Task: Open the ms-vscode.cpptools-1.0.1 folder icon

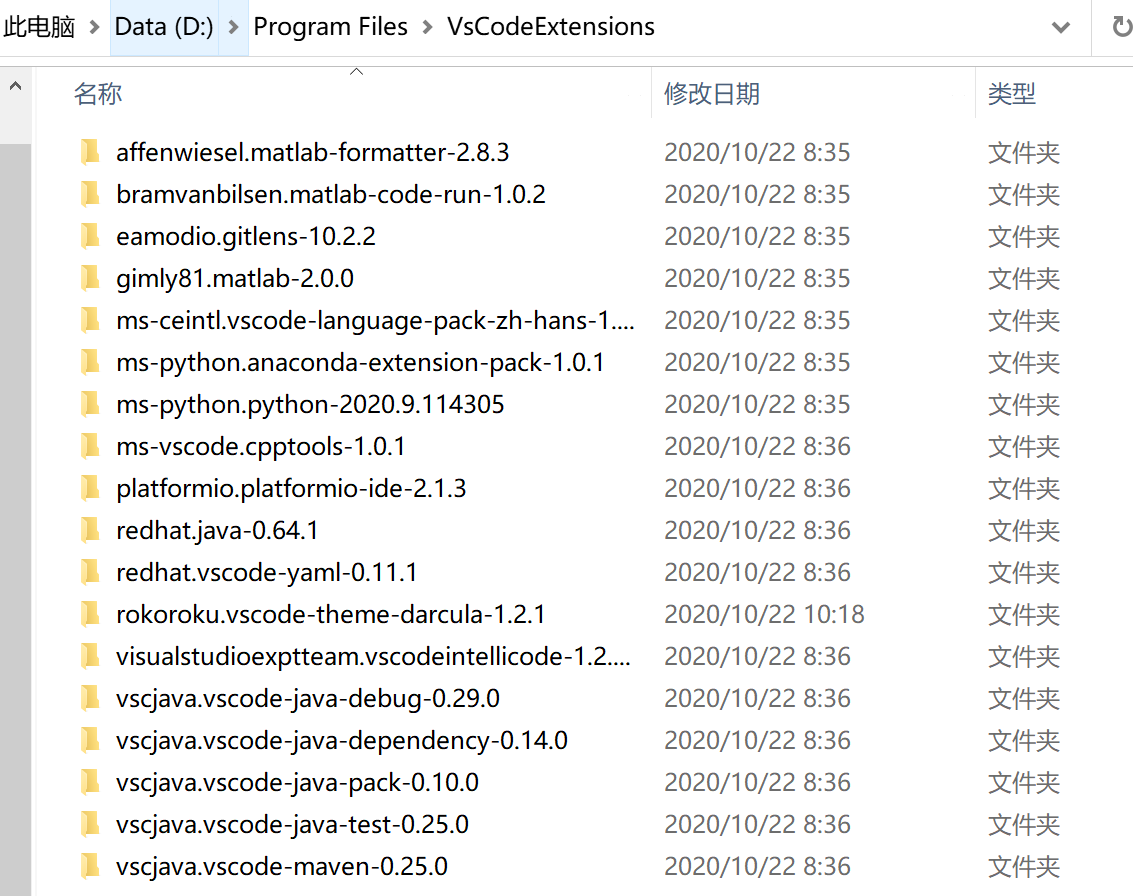Action: tap(91, 446)
